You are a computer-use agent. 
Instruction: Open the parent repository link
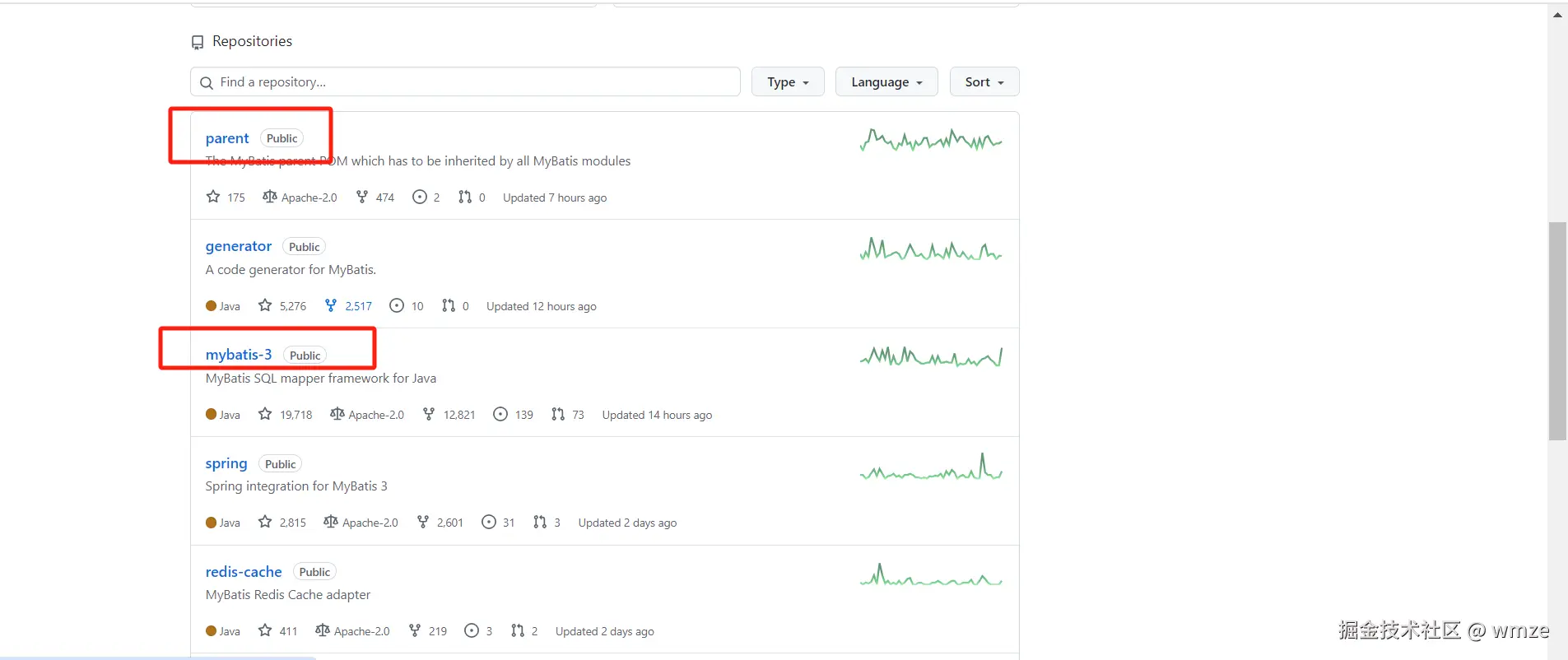(227, 138)
